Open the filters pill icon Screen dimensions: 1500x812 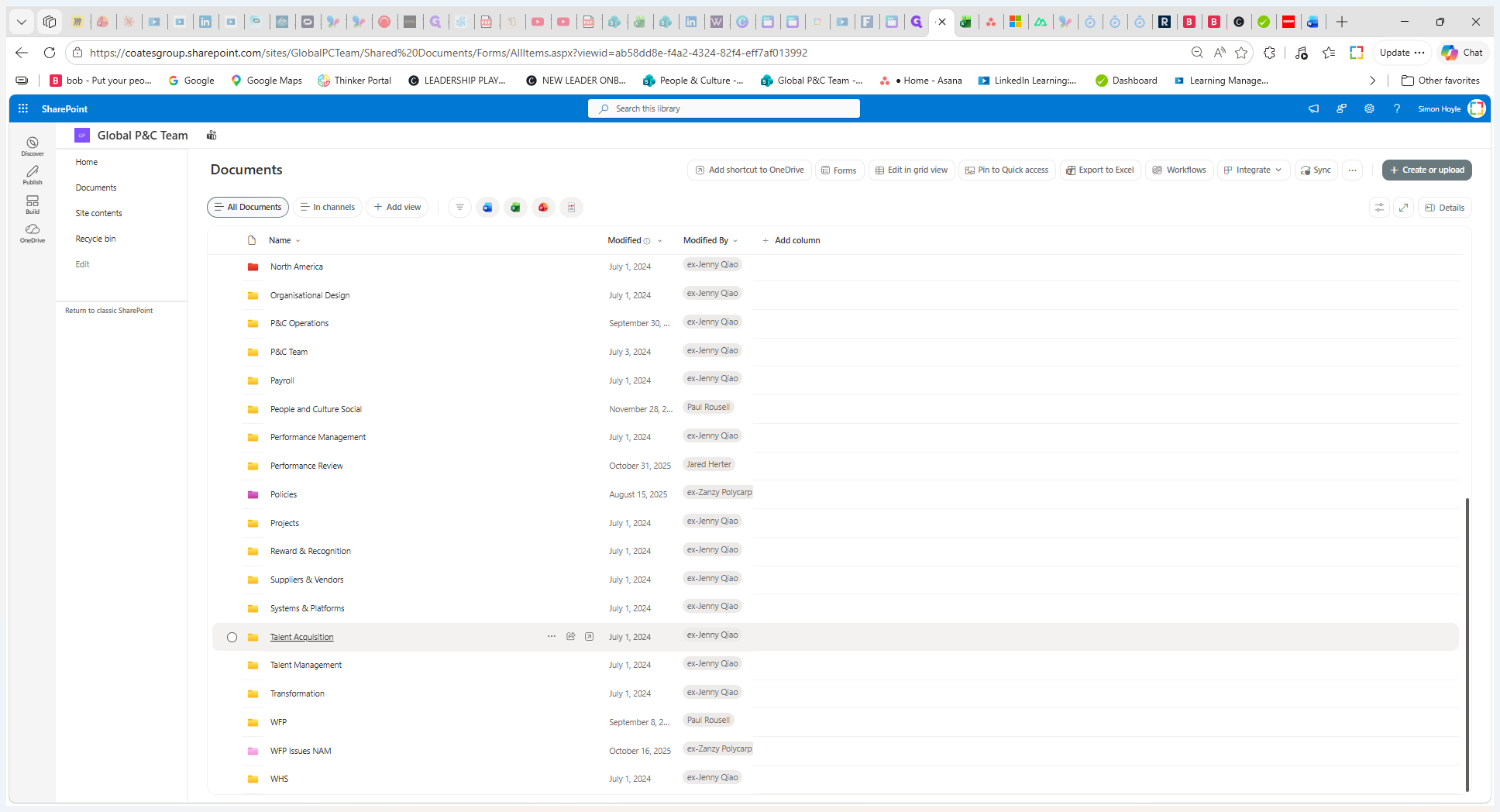click(x=459, y=208)
